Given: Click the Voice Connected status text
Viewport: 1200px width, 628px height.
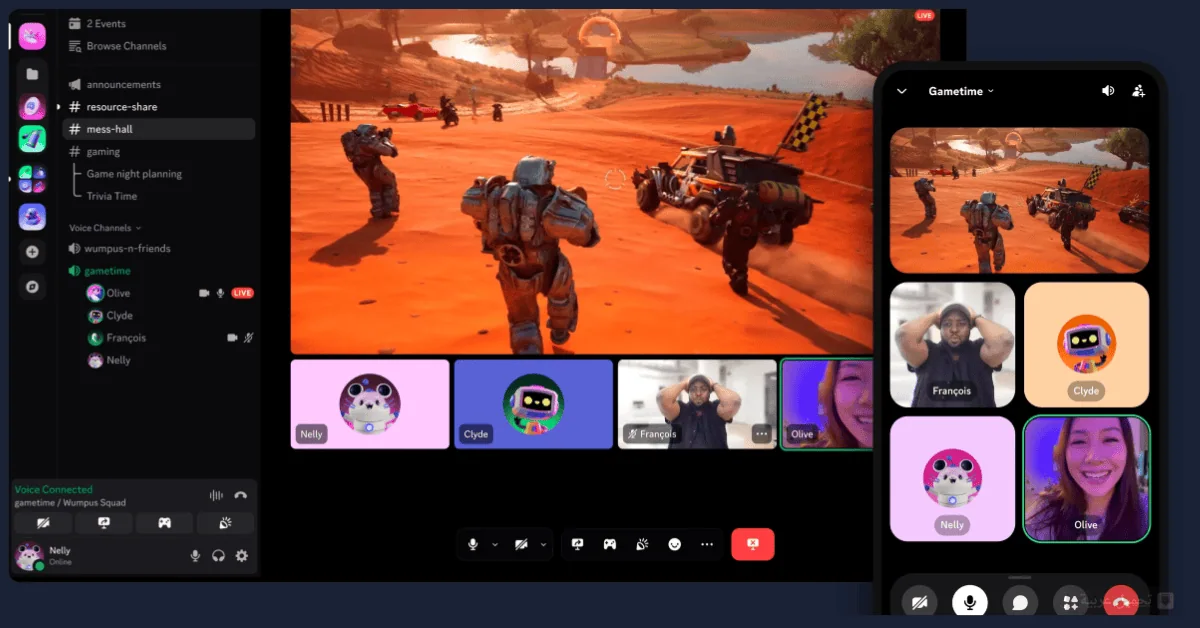Looking at the screenshot, I should [53, 490].
